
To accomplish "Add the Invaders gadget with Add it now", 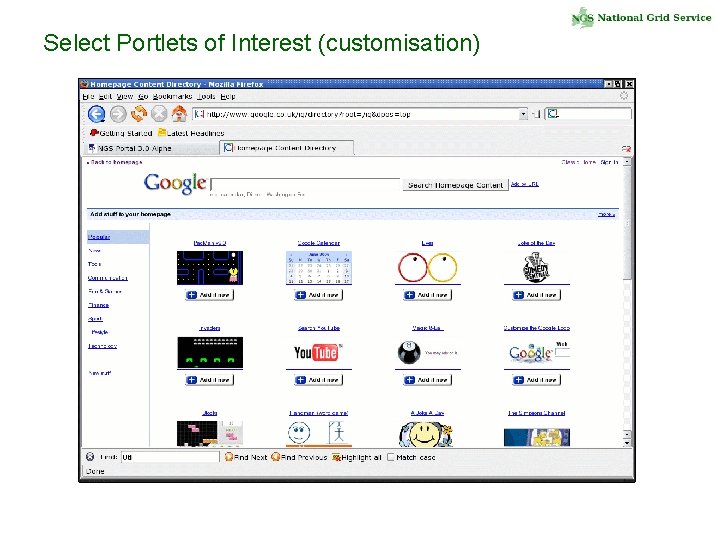I will pyautogui.click(x=210, y=380).
